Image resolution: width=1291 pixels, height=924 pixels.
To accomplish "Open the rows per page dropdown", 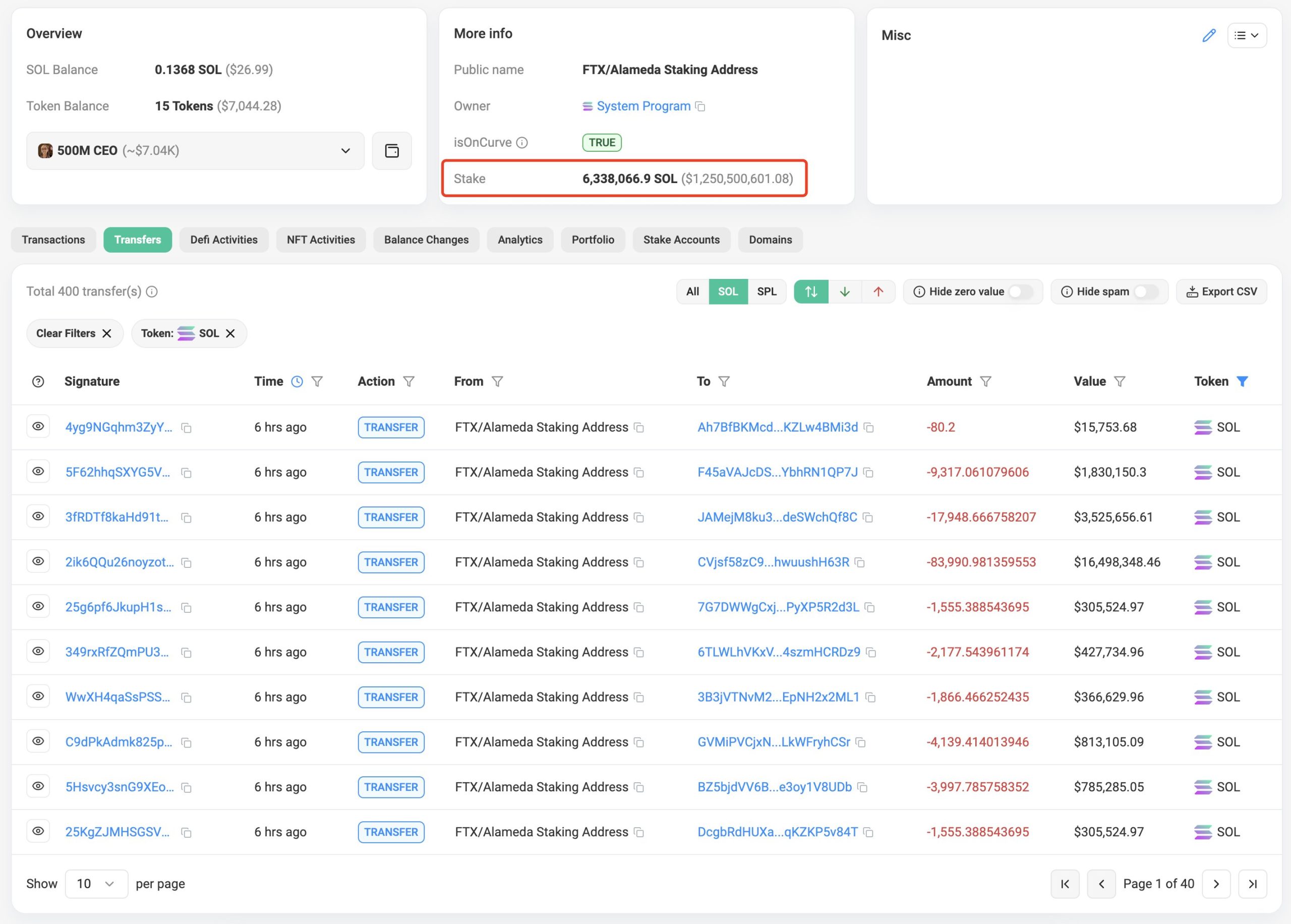I will tap(96, 884).
